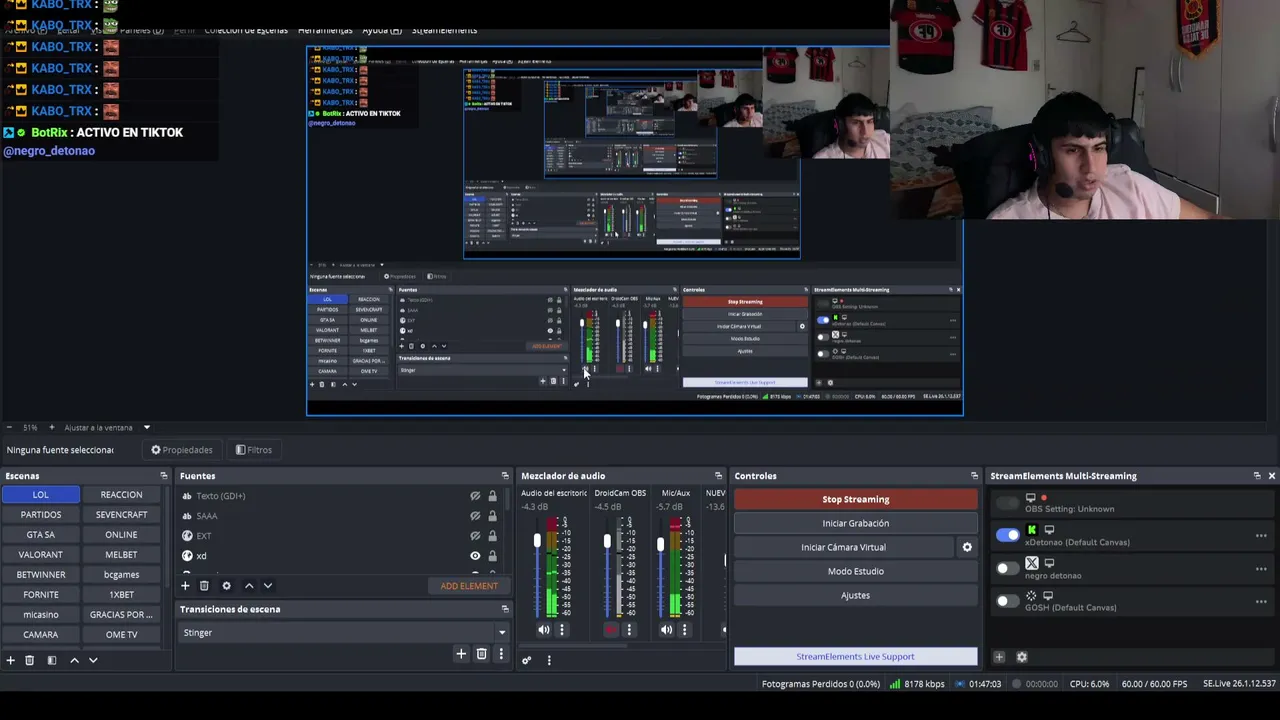Image resolution: width=1280 pixels, height=720 pixels.
Task: Add a source with the Fuentes plus icon
Action: pos(185,586)
